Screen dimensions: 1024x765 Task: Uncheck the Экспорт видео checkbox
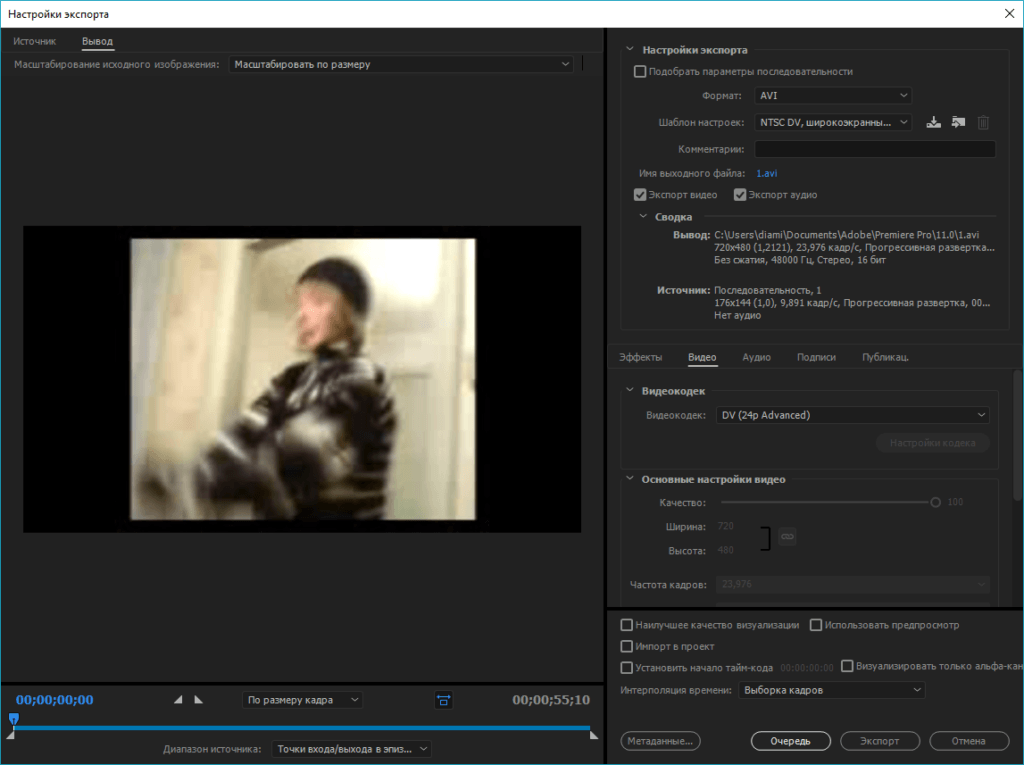(640, 195)
